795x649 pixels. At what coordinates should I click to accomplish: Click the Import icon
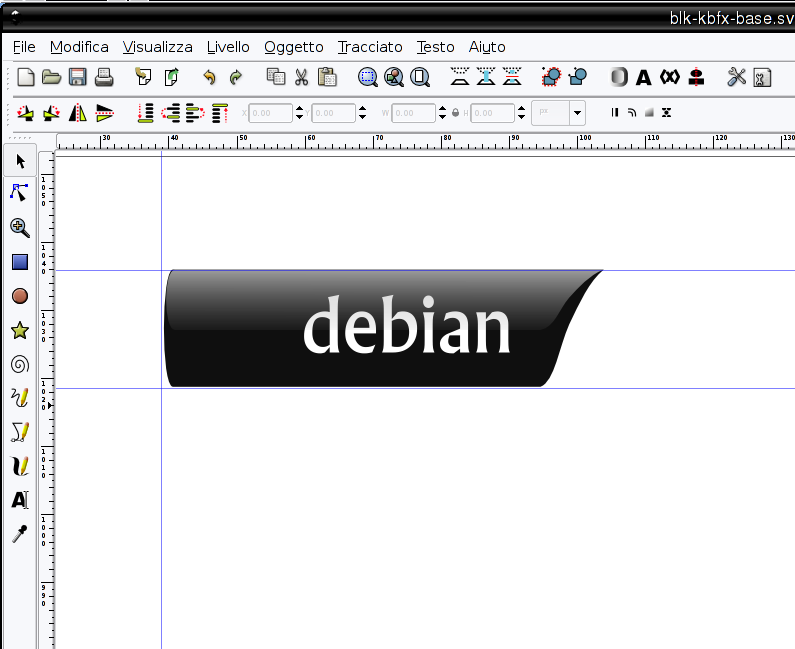(143, 77)
